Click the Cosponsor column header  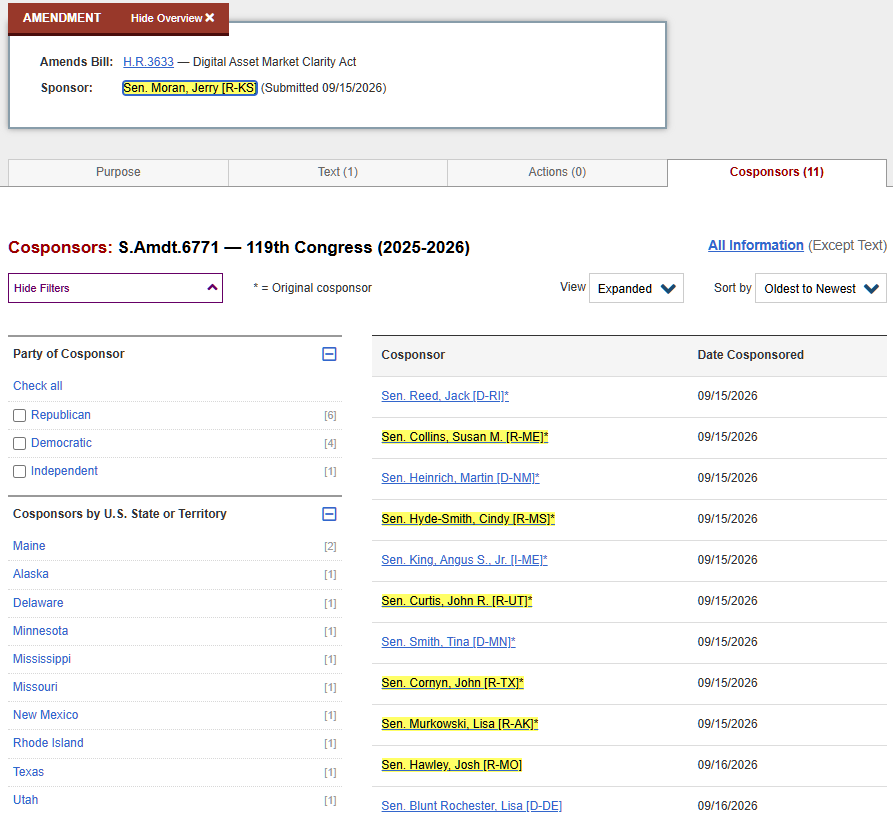click(413, 355)
